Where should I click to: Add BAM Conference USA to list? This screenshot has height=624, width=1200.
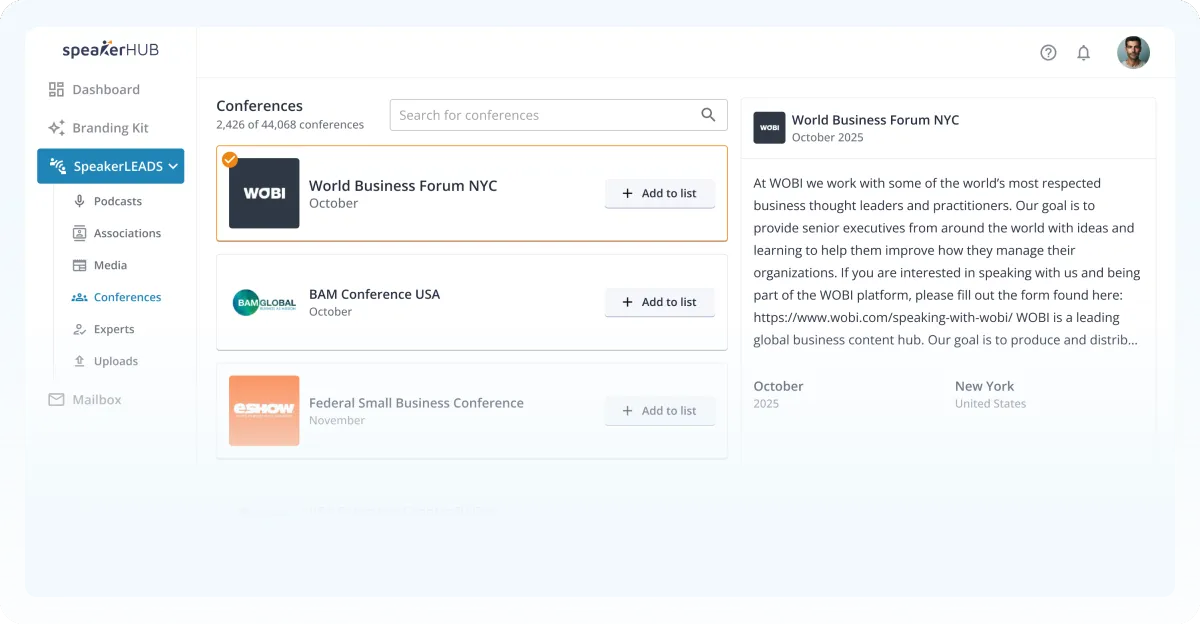pyautogui.click(x=660, y=302)
